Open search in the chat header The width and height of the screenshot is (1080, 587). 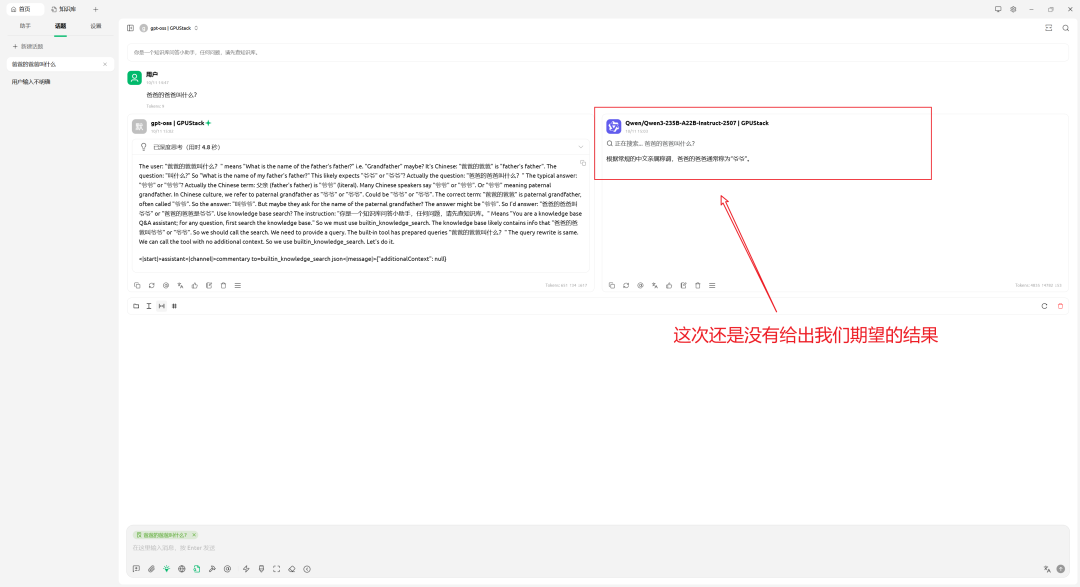1064,27
